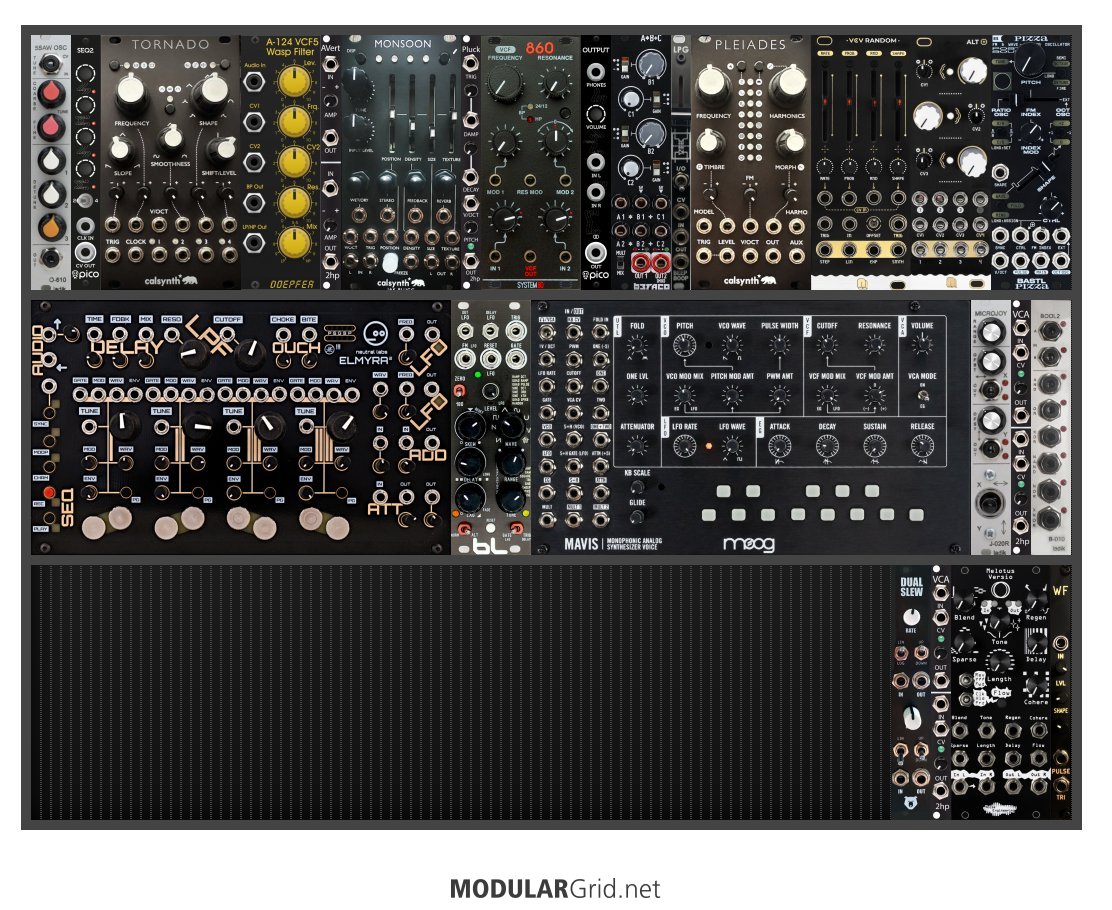The width and height of the screenshot is (1112, 910).
Task: Click the Mavis GLIDE knob
Action: (637, 518)
